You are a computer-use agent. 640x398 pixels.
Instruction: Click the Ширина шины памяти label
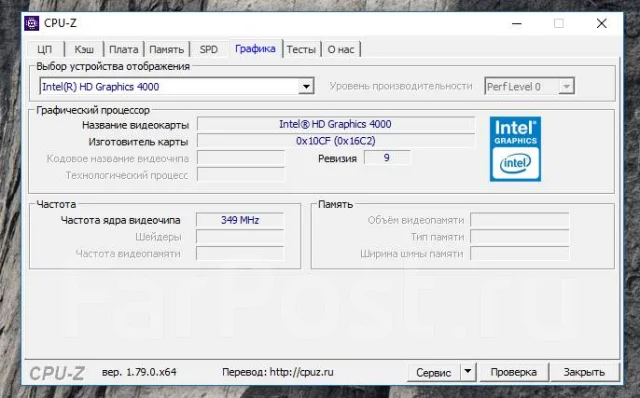pyautogui.click(x=412, y=254)
